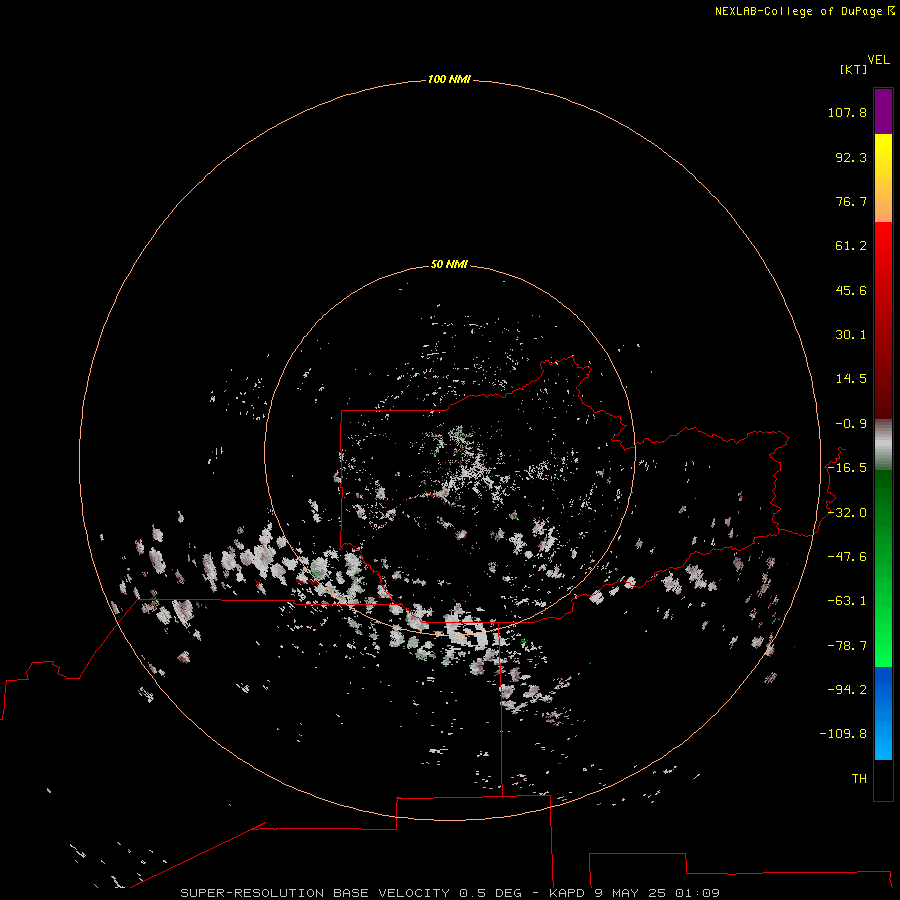The width and height of the screenshot is (900, 900).
Task: Click the 45.6 velocity scale value
Action: (x=851, y=290)
